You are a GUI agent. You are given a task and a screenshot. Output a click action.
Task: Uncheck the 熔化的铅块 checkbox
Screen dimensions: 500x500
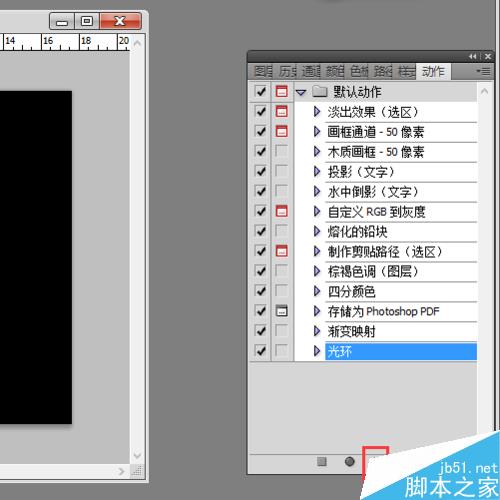coord(260,231)
